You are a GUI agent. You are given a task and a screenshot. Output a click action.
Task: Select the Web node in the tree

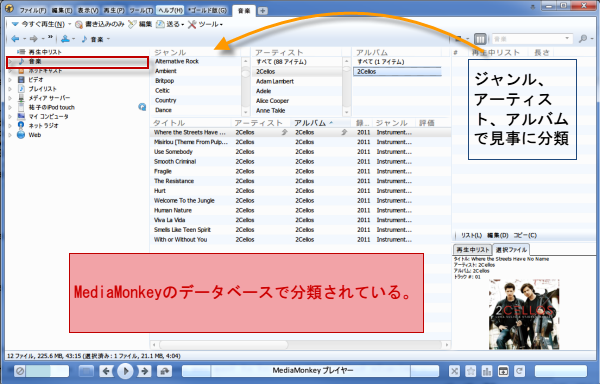[34, 135]
